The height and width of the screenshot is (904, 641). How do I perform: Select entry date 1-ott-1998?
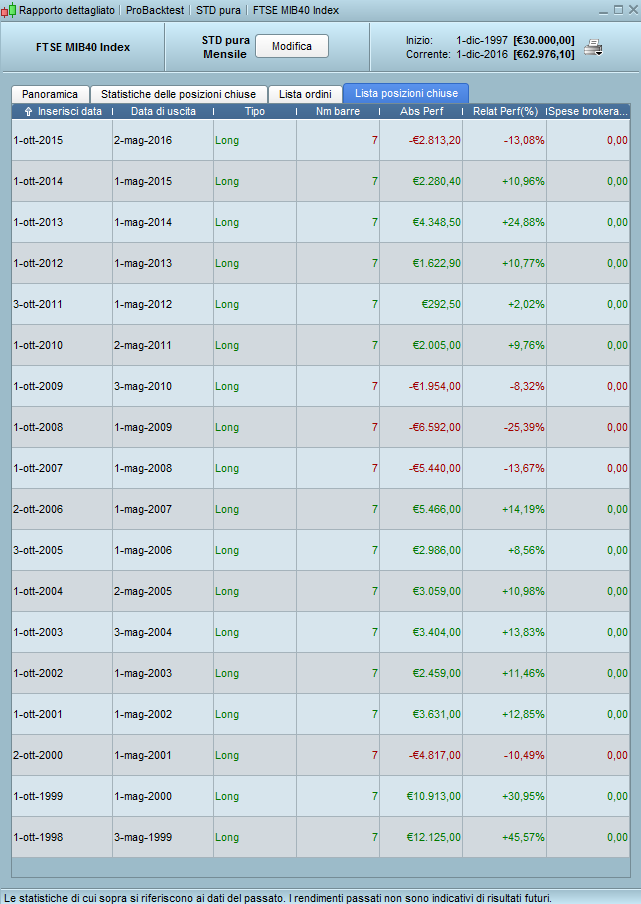pyautogui.click(x=38, y=836)
